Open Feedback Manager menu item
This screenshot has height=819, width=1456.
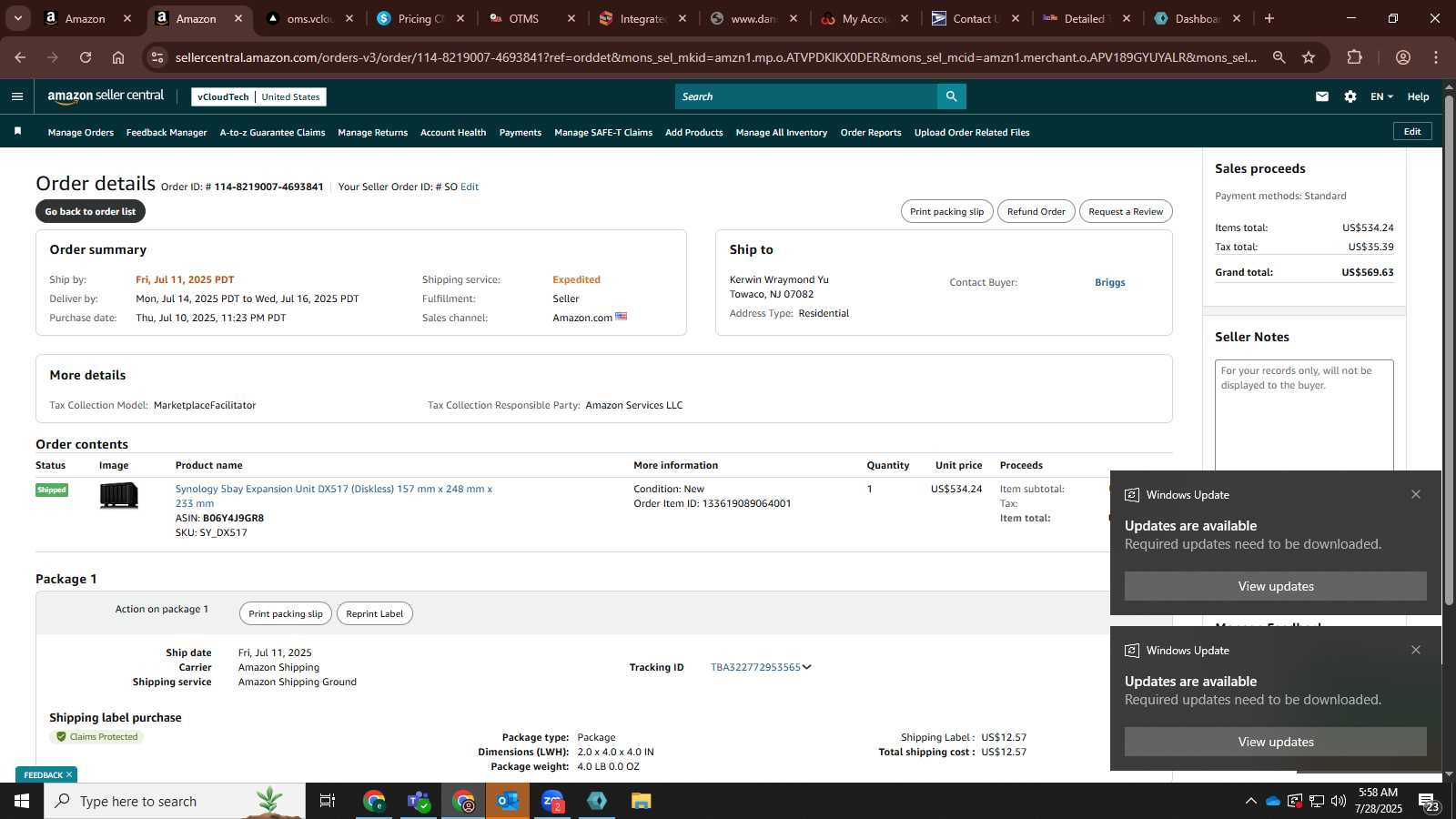pos(167,133)
